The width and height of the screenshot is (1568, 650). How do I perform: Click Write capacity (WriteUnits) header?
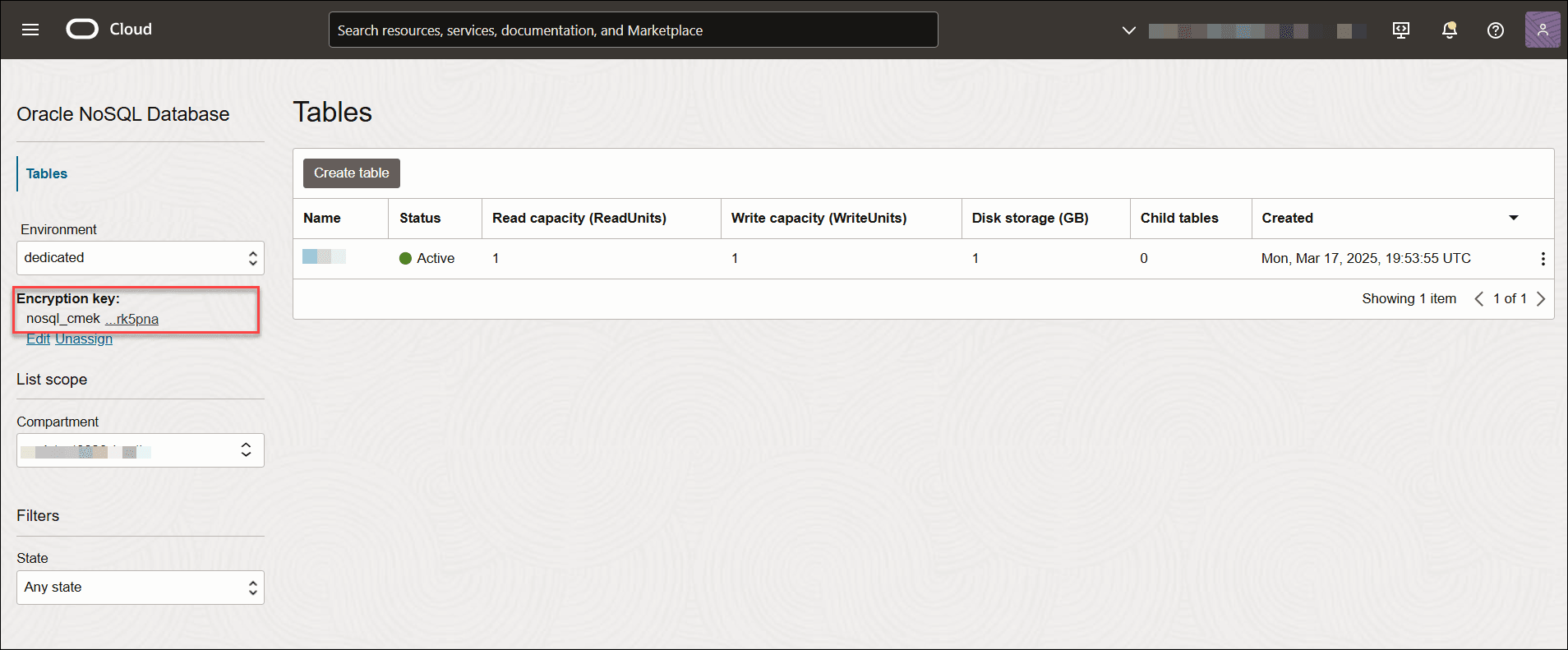point(819,218)
